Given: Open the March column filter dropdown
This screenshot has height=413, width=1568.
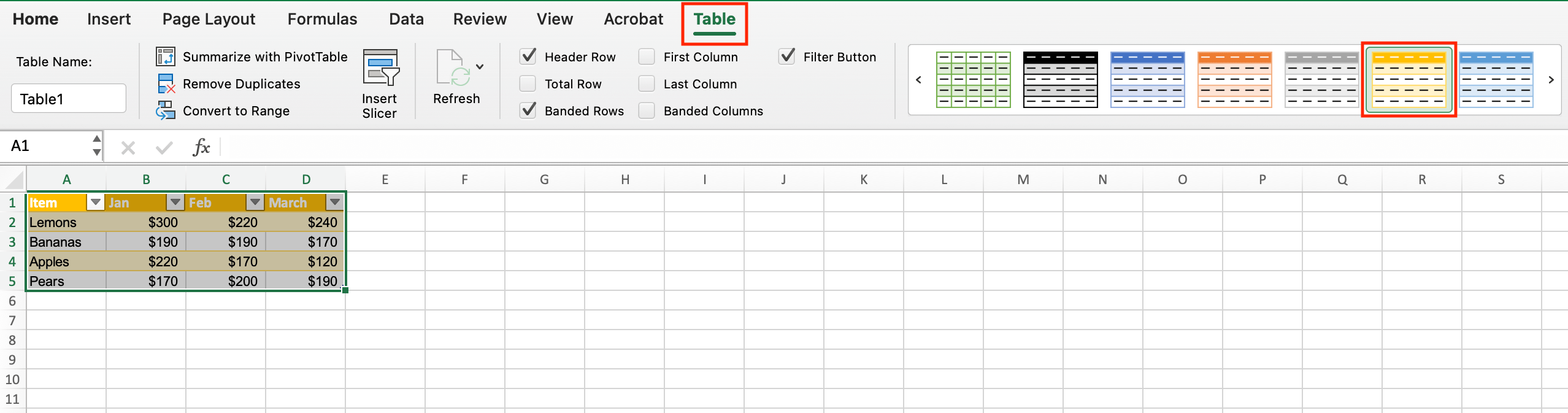Looking at the screenshot, I should pos(335,202).
